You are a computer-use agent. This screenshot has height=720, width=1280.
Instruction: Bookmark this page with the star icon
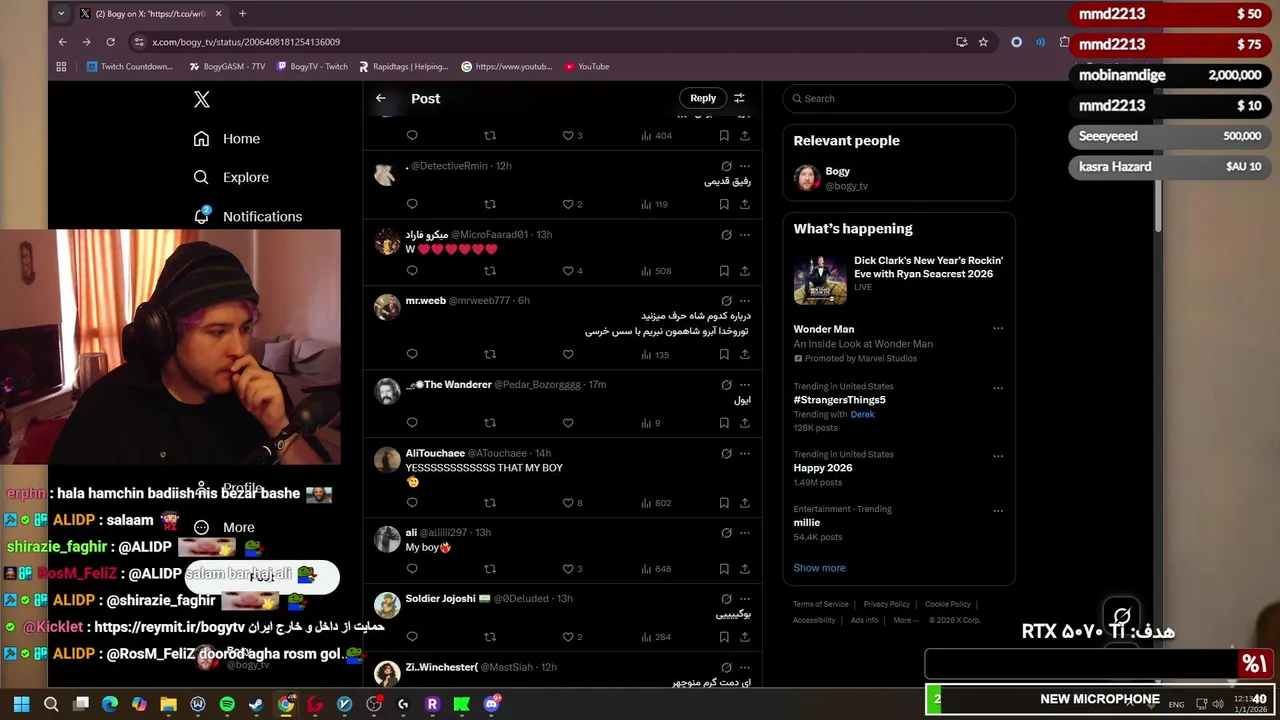point(983,42)
